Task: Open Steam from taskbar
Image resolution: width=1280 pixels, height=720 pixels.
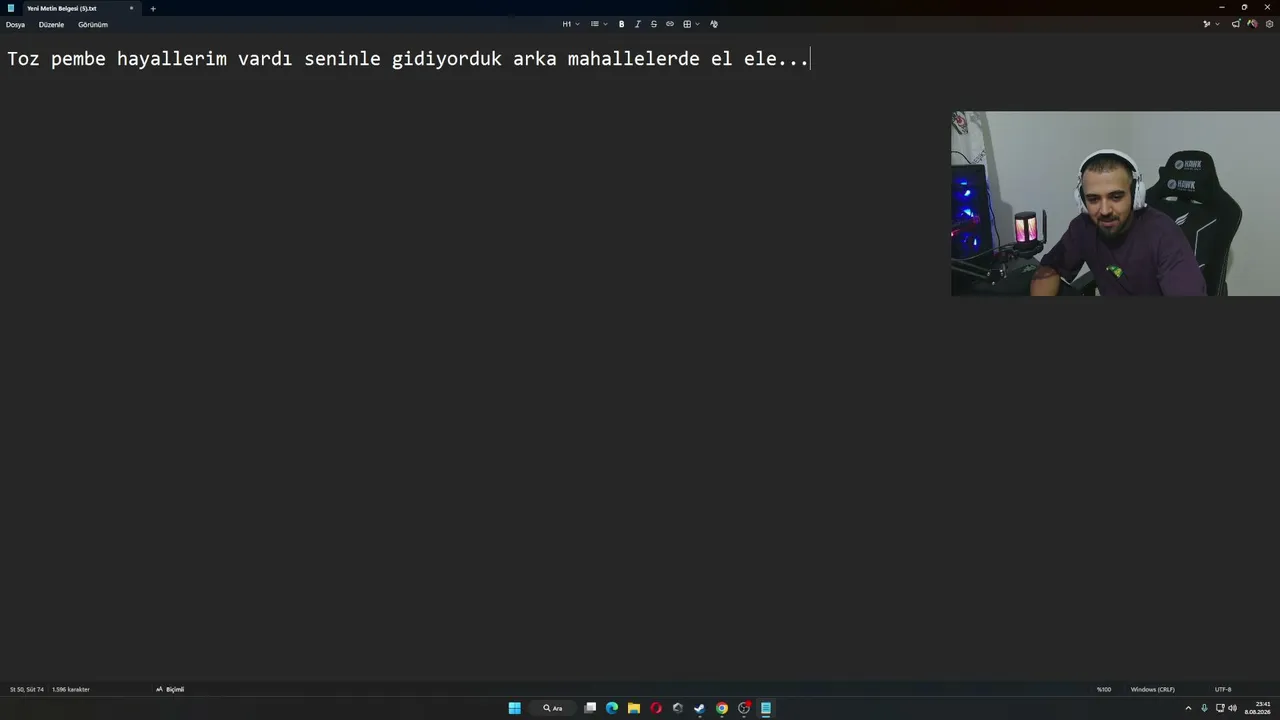Action: pyautogui.click(x=699, y=708)
